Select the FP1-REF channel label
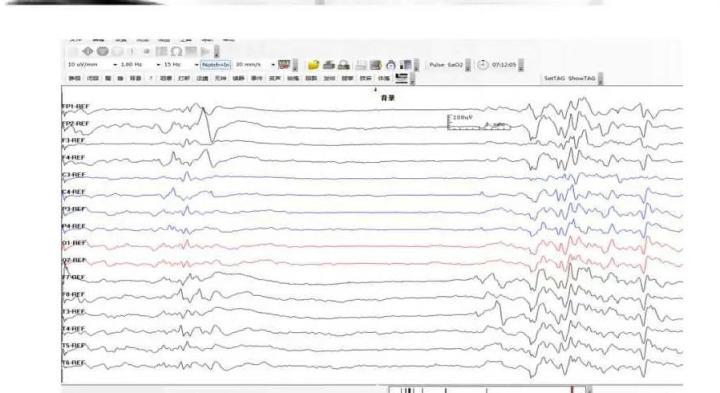Viewport: 720px width, 393px height. [x=75, y=107]
